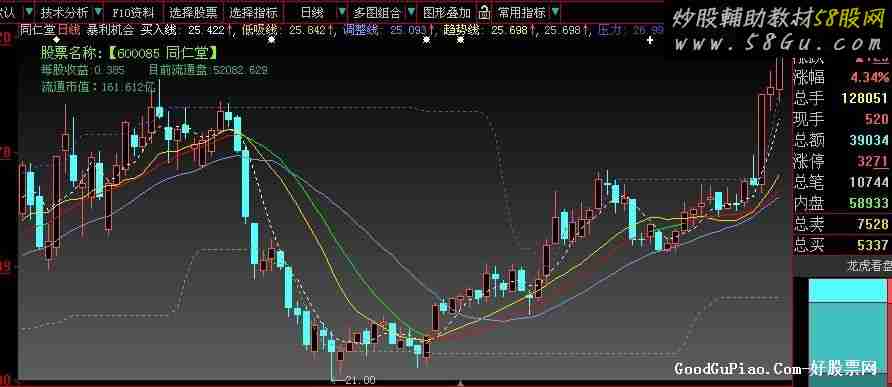The image size is (892, 387).
Task: Click the 常用指标 toolbar item
Action: click(521, 12)
